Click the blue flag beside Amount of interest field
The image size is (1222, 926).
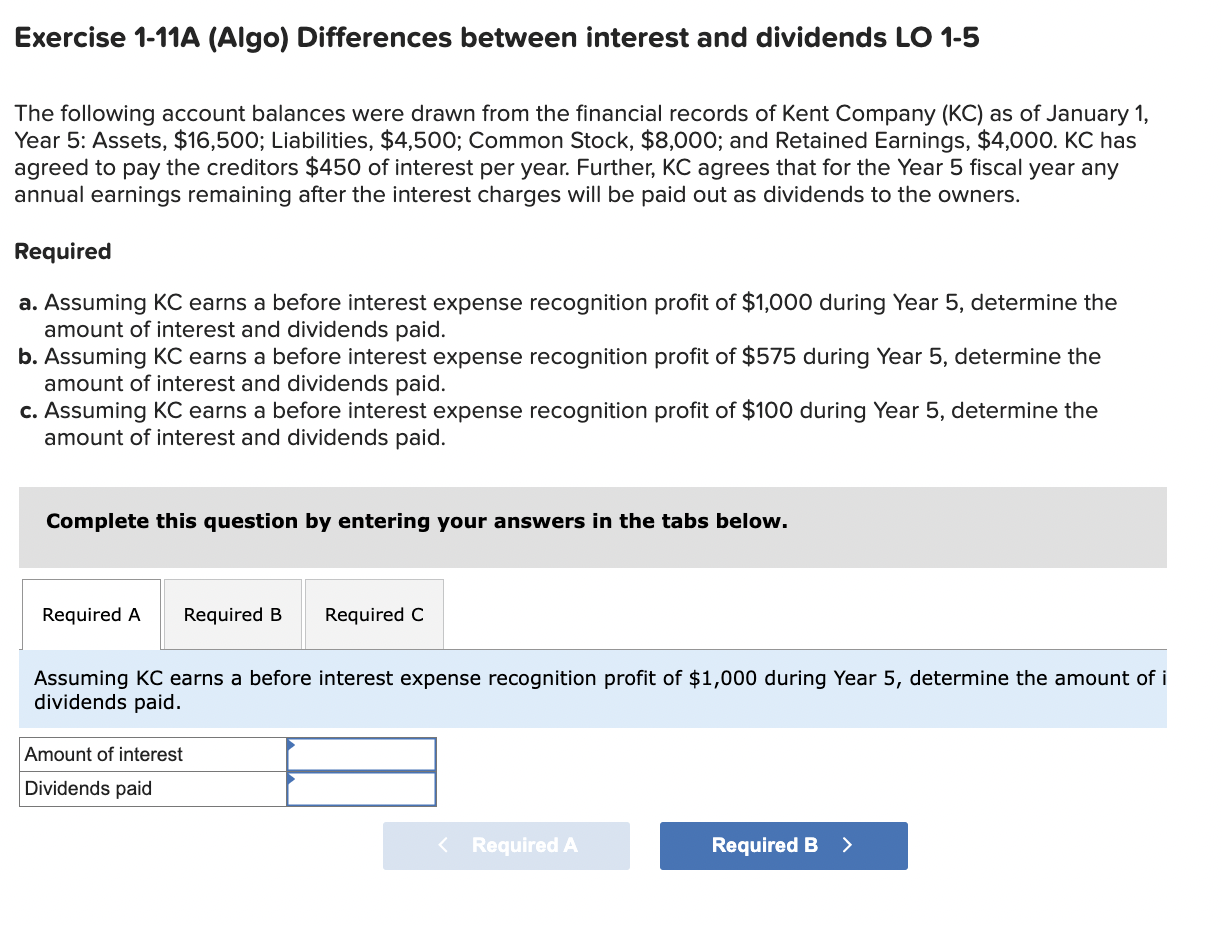pyautogui.click(x=291, y=747)
